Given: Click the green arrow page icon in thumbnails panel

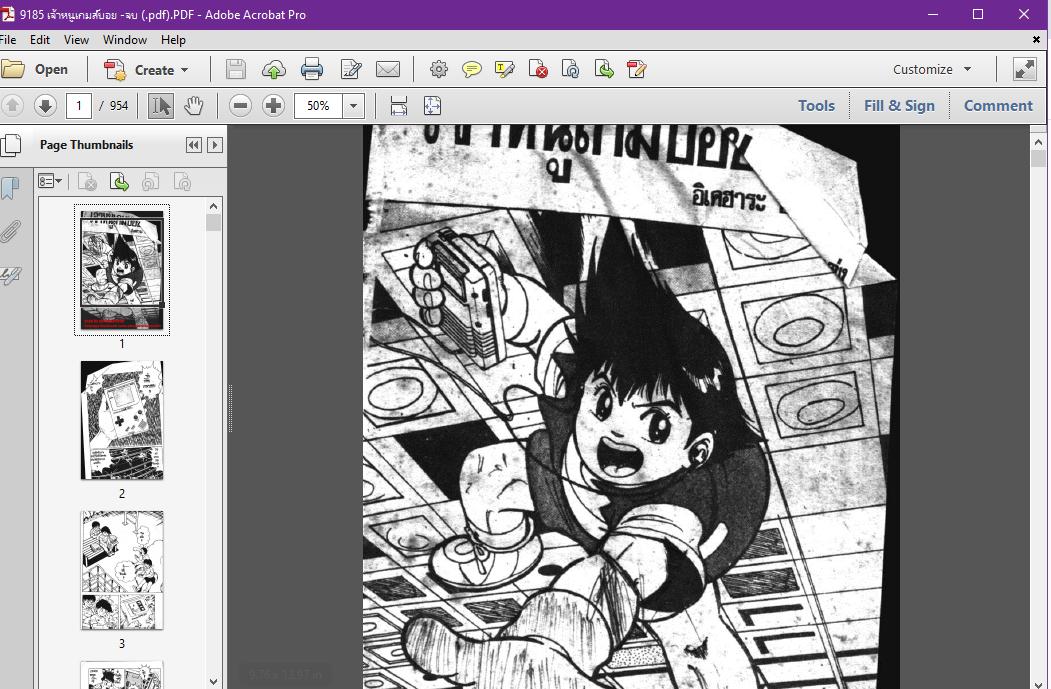Looking at the screenshot, I should (119, 181).
